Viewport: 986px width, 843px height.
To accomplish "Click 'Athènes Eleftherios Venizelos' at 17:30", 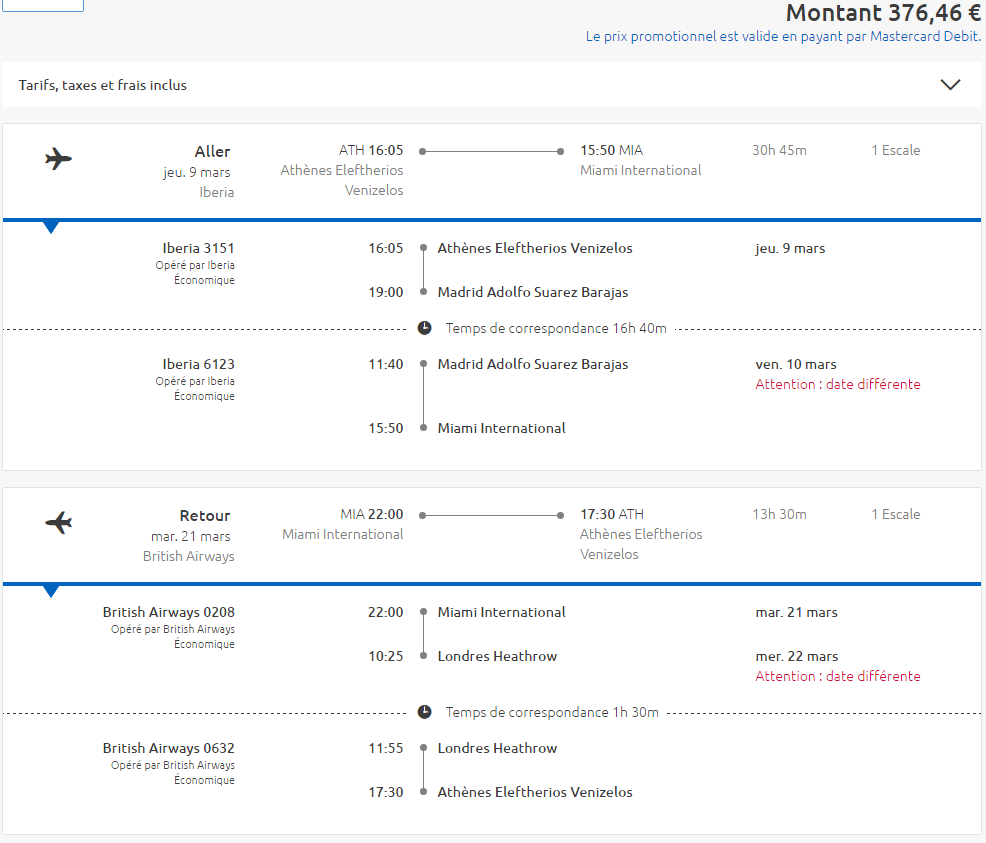I will 535,792.
